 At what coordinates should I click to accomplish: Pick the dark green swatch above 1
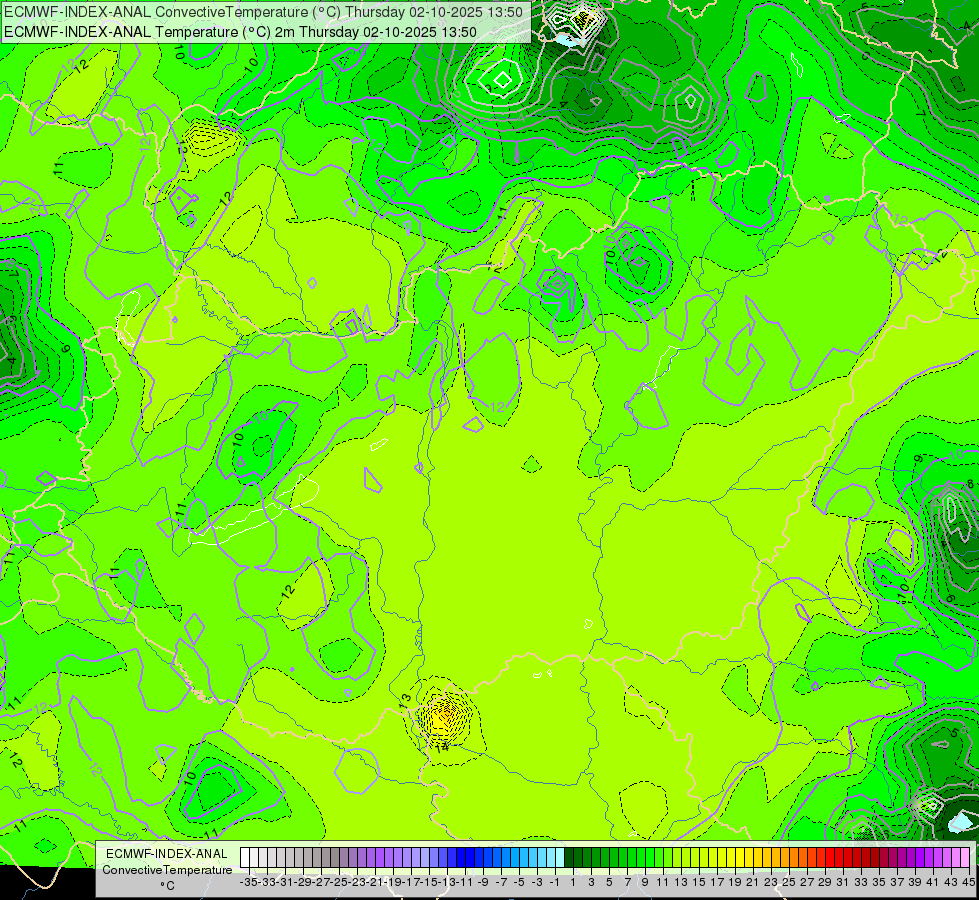coord(569,857)
